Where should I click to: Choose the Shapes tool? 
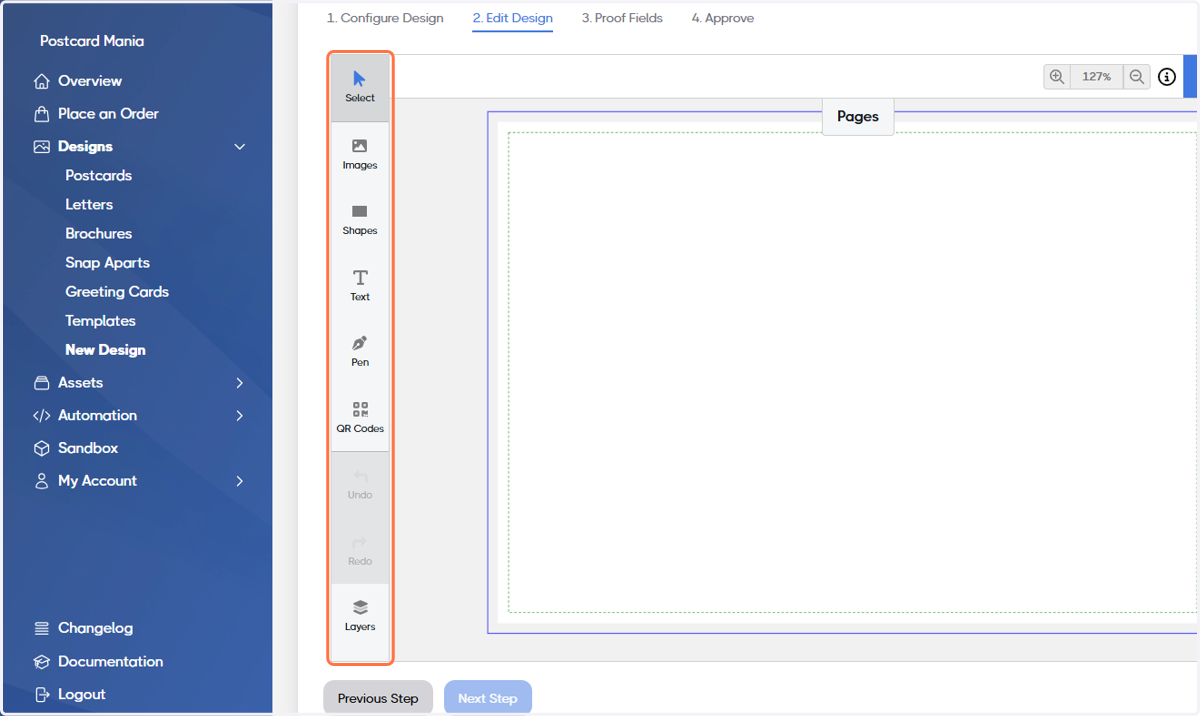coord(360,220)
